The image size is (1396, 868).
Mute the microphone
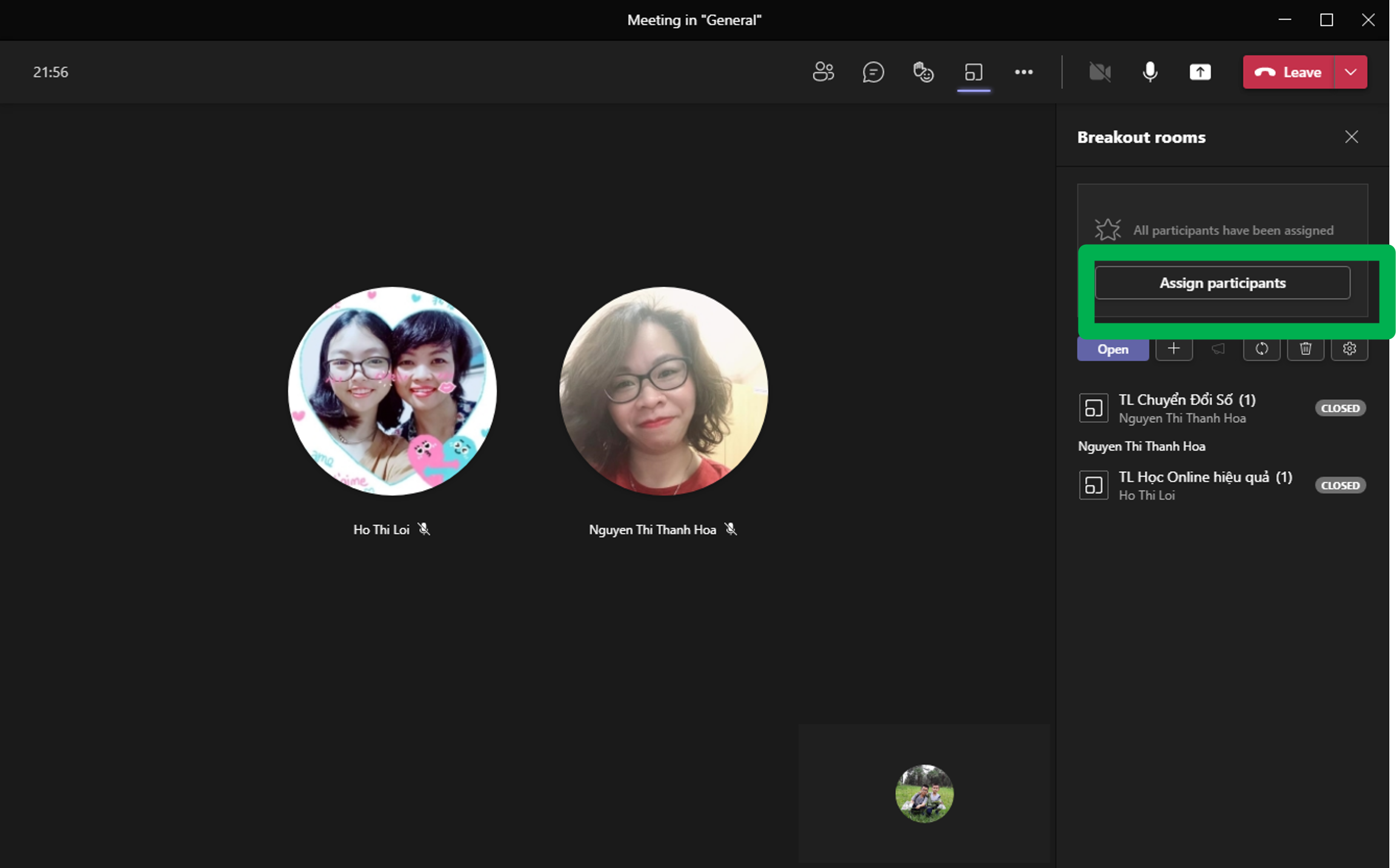(x=1149, y=72)
